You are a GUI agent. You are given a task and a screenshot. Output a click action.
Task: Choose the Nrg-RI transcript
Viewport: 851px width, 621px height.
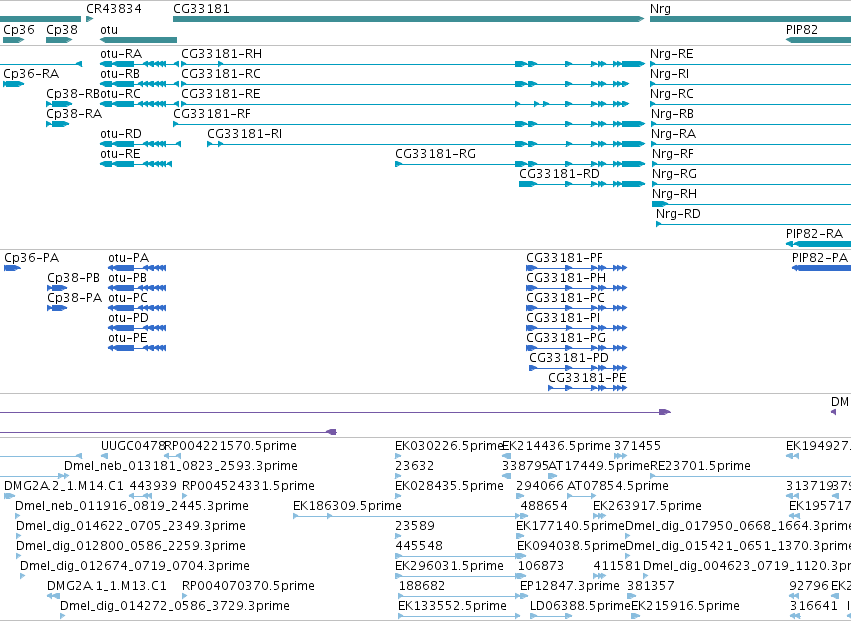coord(751,84)
